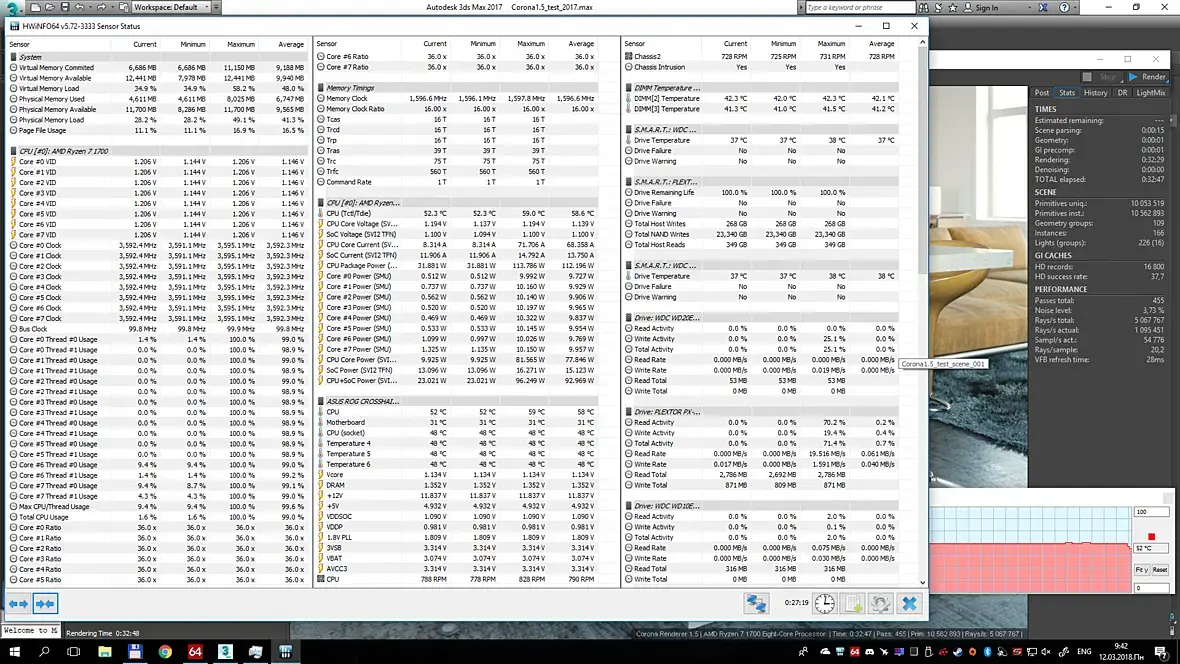
Task: Click the graph maximum value field showing 100
Action: (x=1151, y=512)
